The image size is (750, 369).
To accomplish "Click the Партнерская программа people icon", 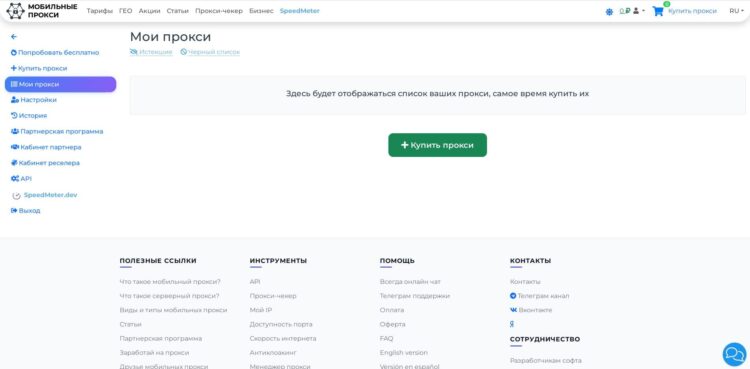I will pos(15,131).
